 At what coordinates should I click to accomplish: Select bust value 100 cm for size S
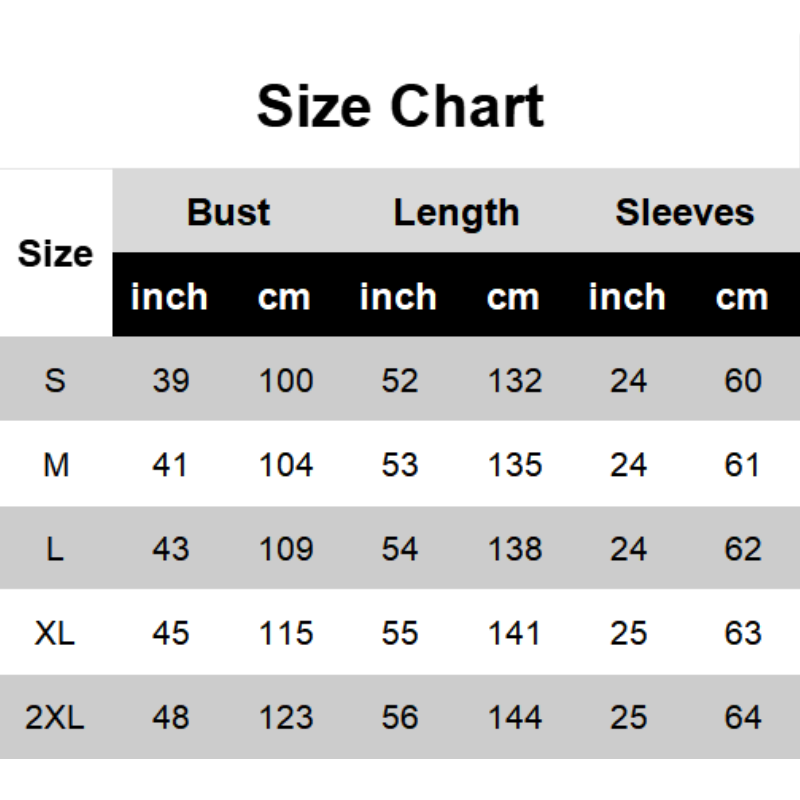coord(286,380)
